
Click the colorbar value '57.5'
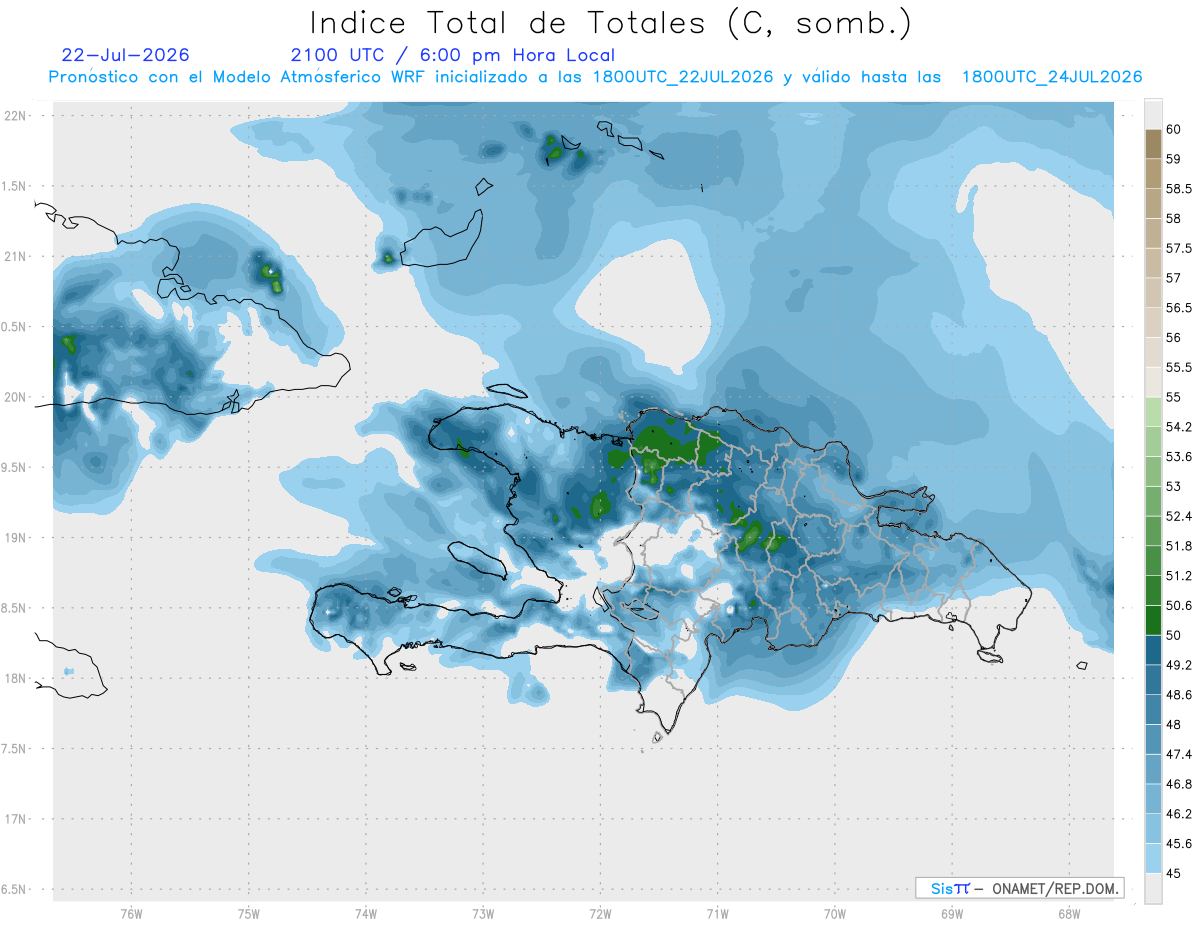pos(1178,248)
